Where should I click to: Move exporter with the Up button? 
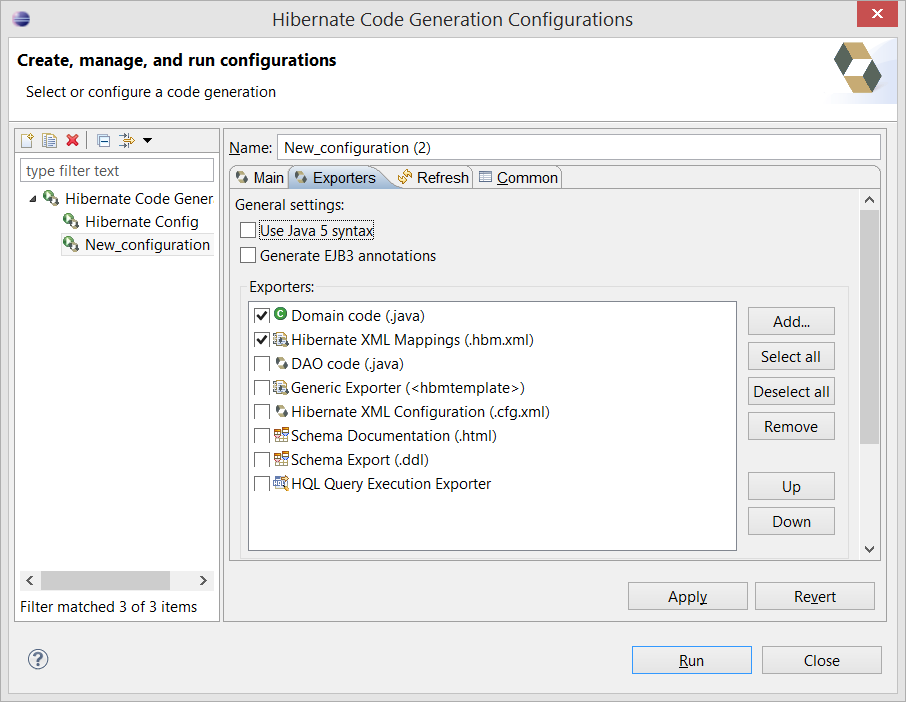791,486
